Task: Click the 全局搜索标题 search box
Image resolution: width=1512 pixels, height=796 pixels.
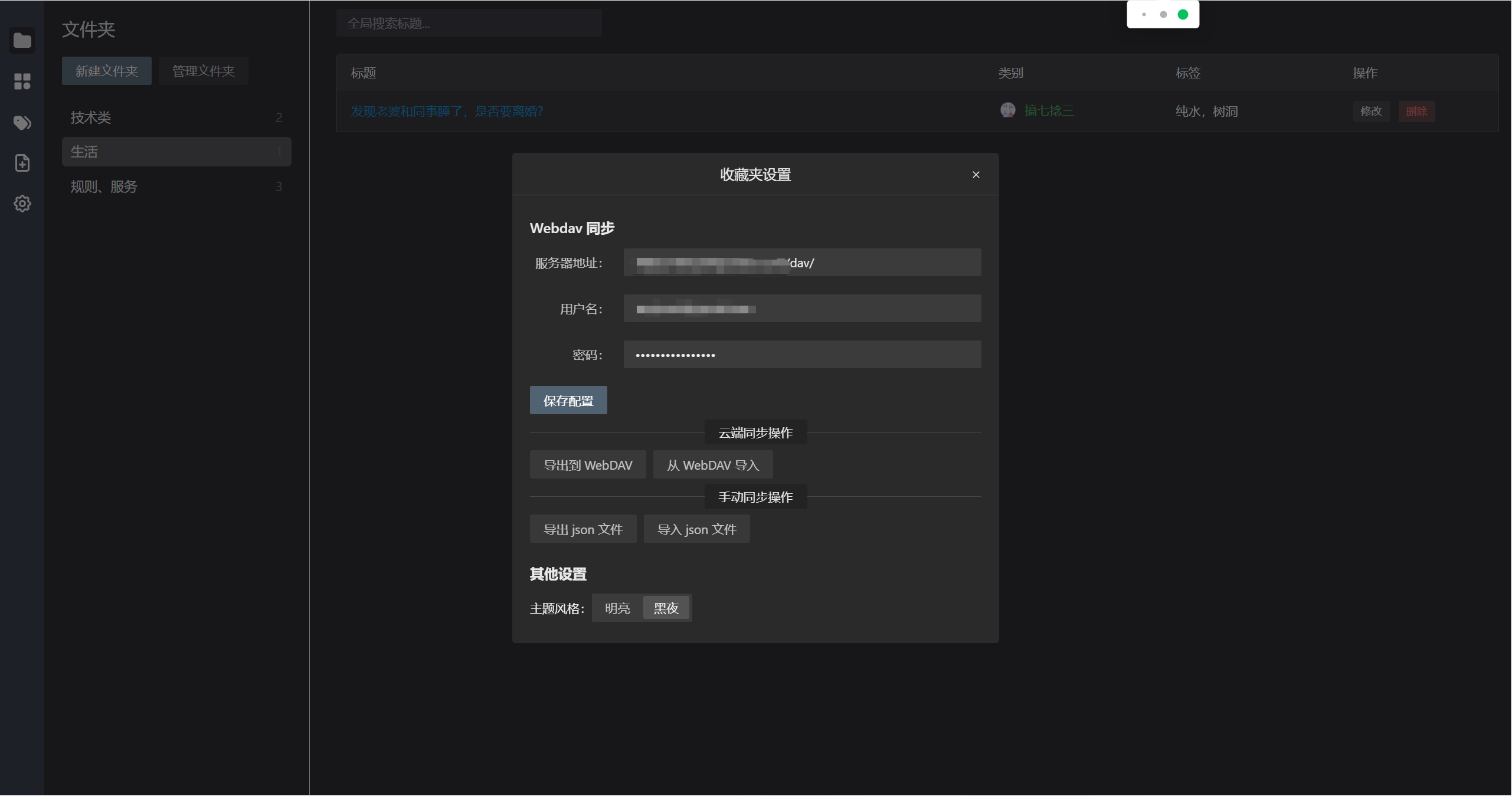Action: pyautogui.click(x=469, y=23)
